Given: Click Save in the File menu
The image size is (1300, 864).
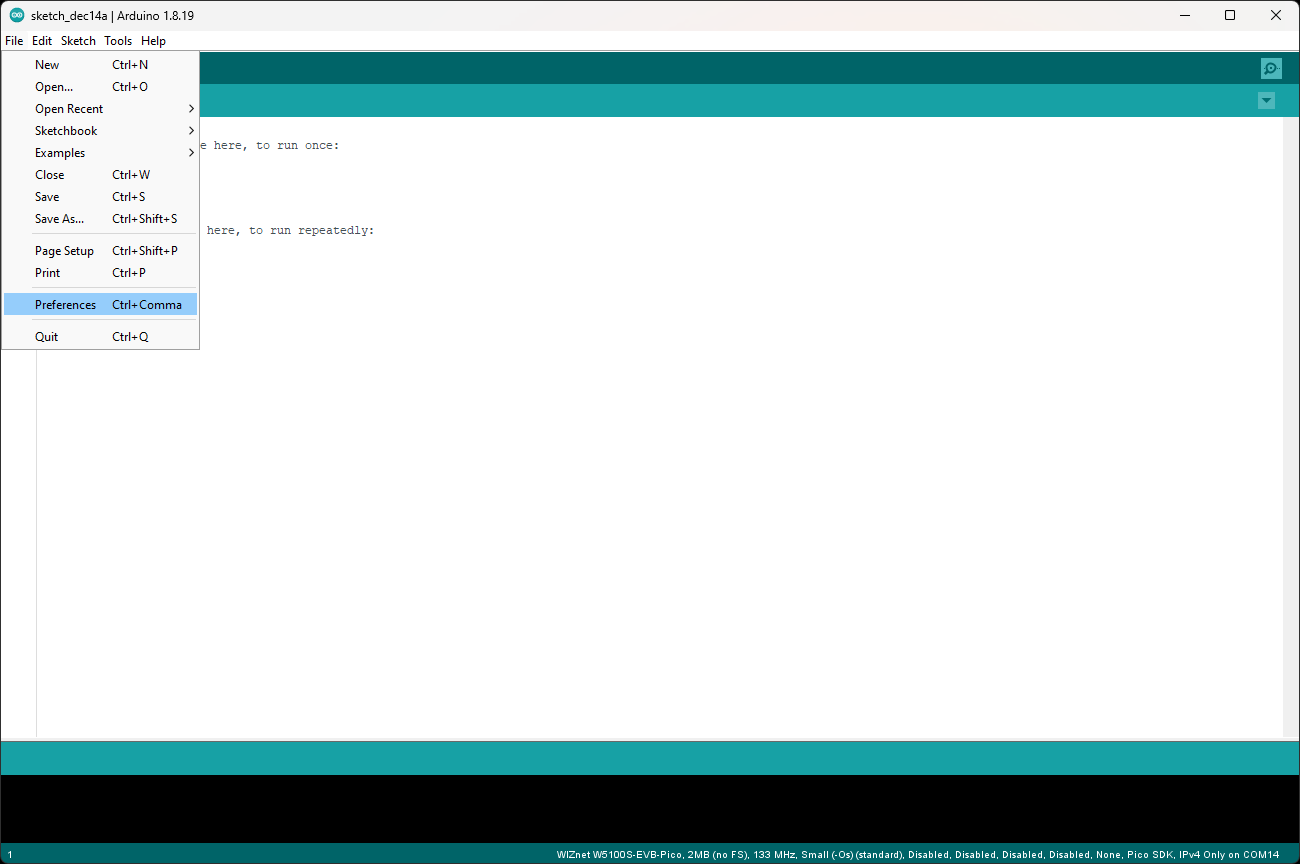Looking at the screenshot, I should pyautogui.click(x=100, y=197).
